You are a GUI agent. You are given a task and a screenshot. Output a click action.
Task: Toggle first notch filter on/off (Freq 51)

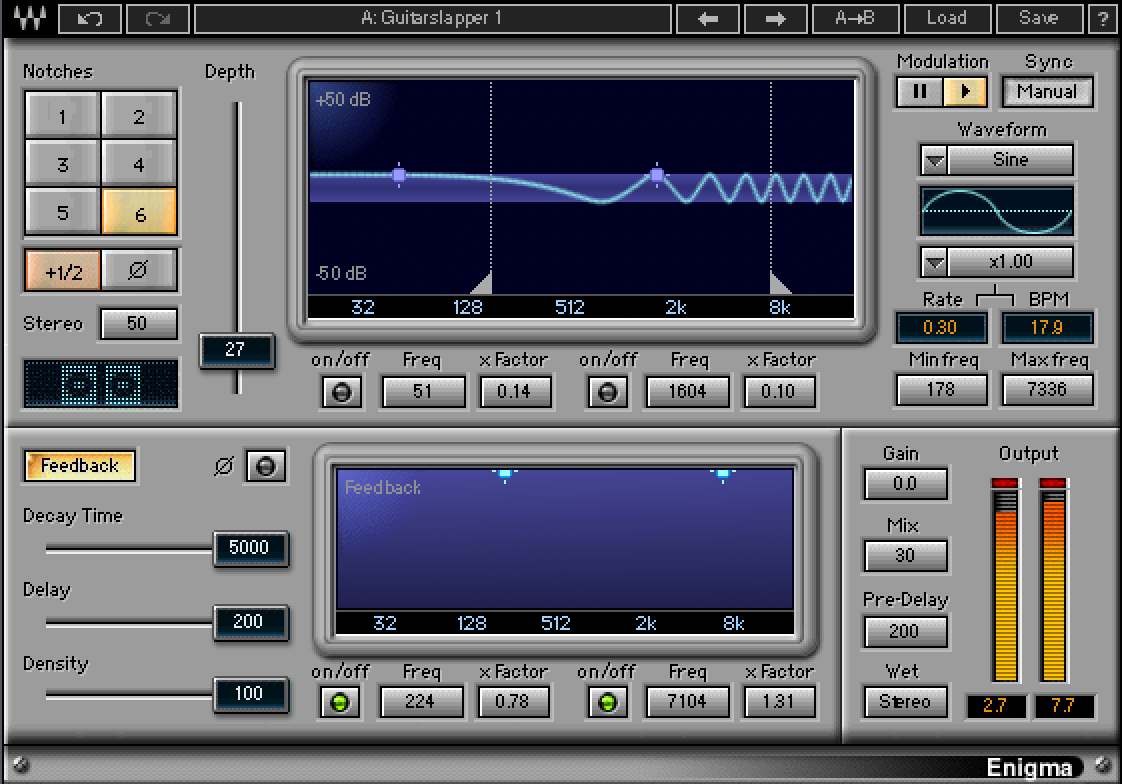(x=341, y=392)
